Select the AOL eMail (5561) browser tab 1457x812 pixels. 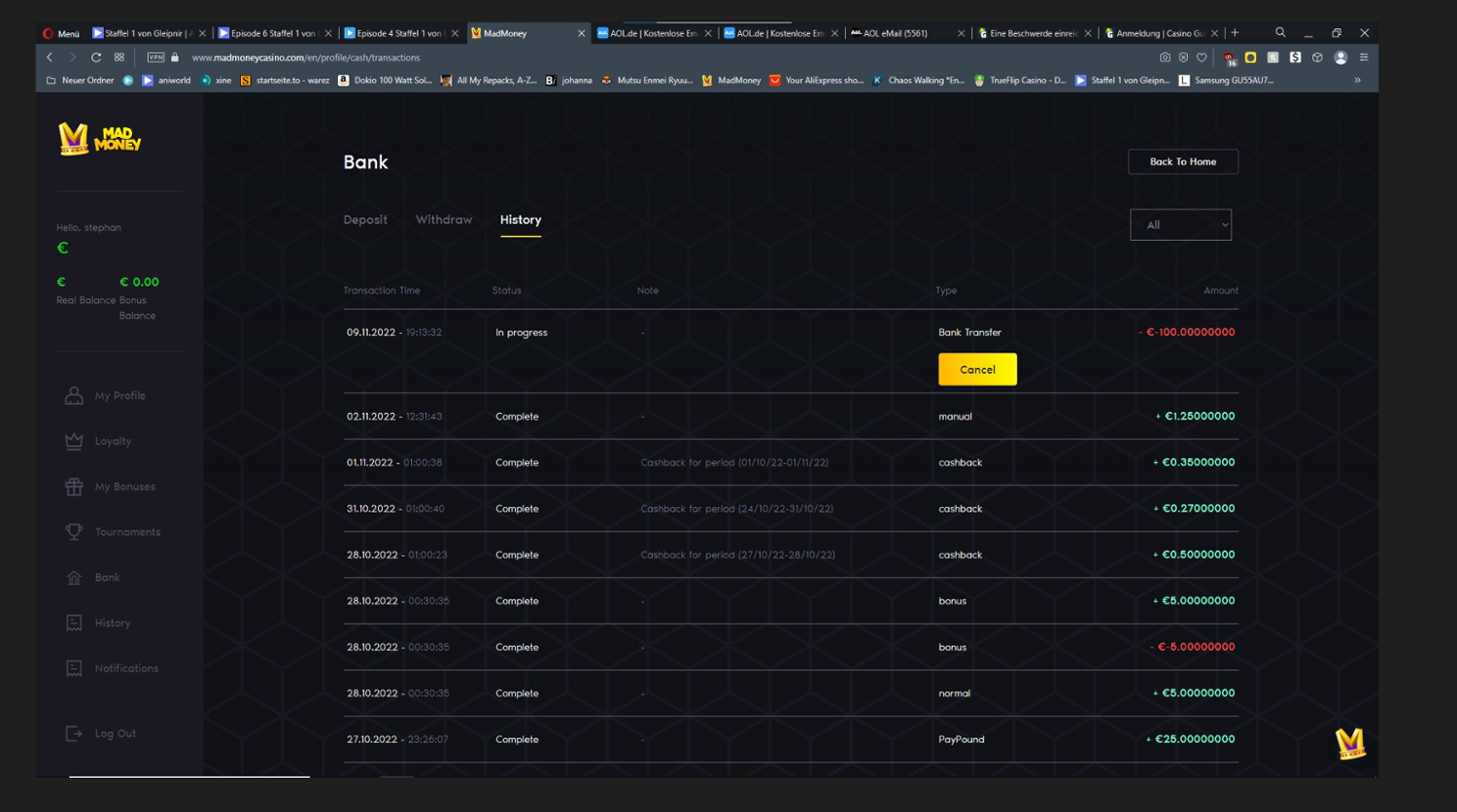pyautogui.click(x=896, y=33)
